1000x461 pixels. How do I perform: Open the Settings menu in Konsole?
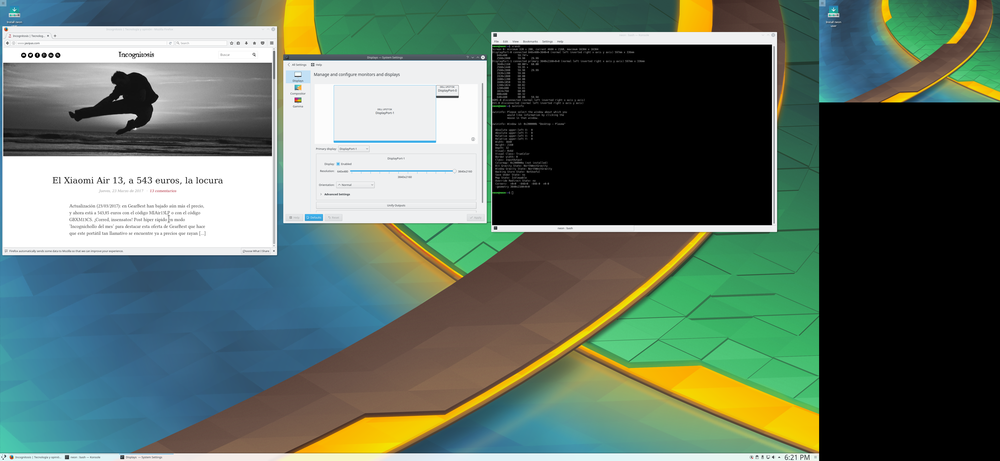pyautogui.click(x=549, y=41)
